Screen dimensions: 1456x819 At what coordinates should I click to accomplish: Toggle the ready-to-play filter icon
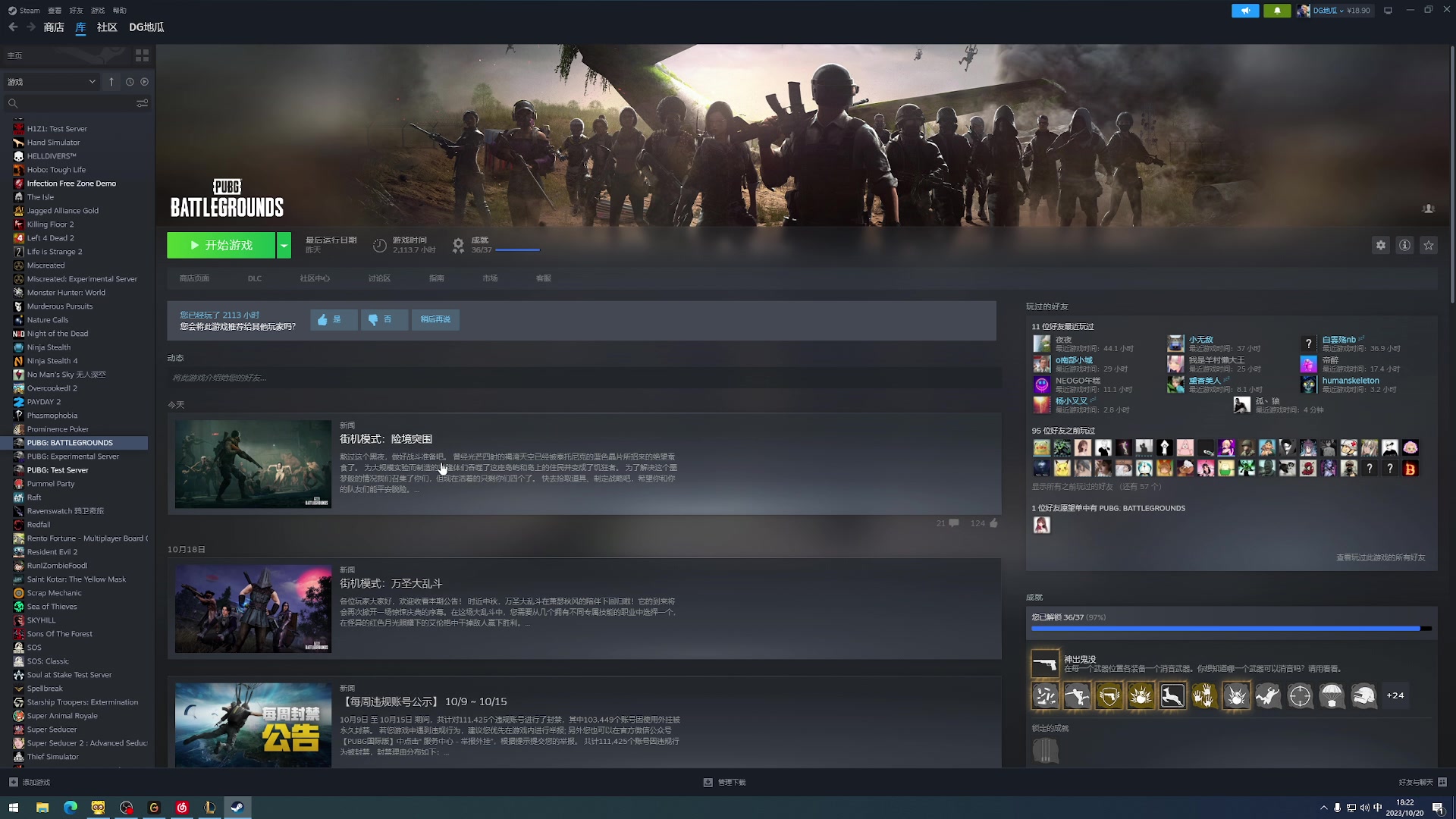tap(145, 82)
